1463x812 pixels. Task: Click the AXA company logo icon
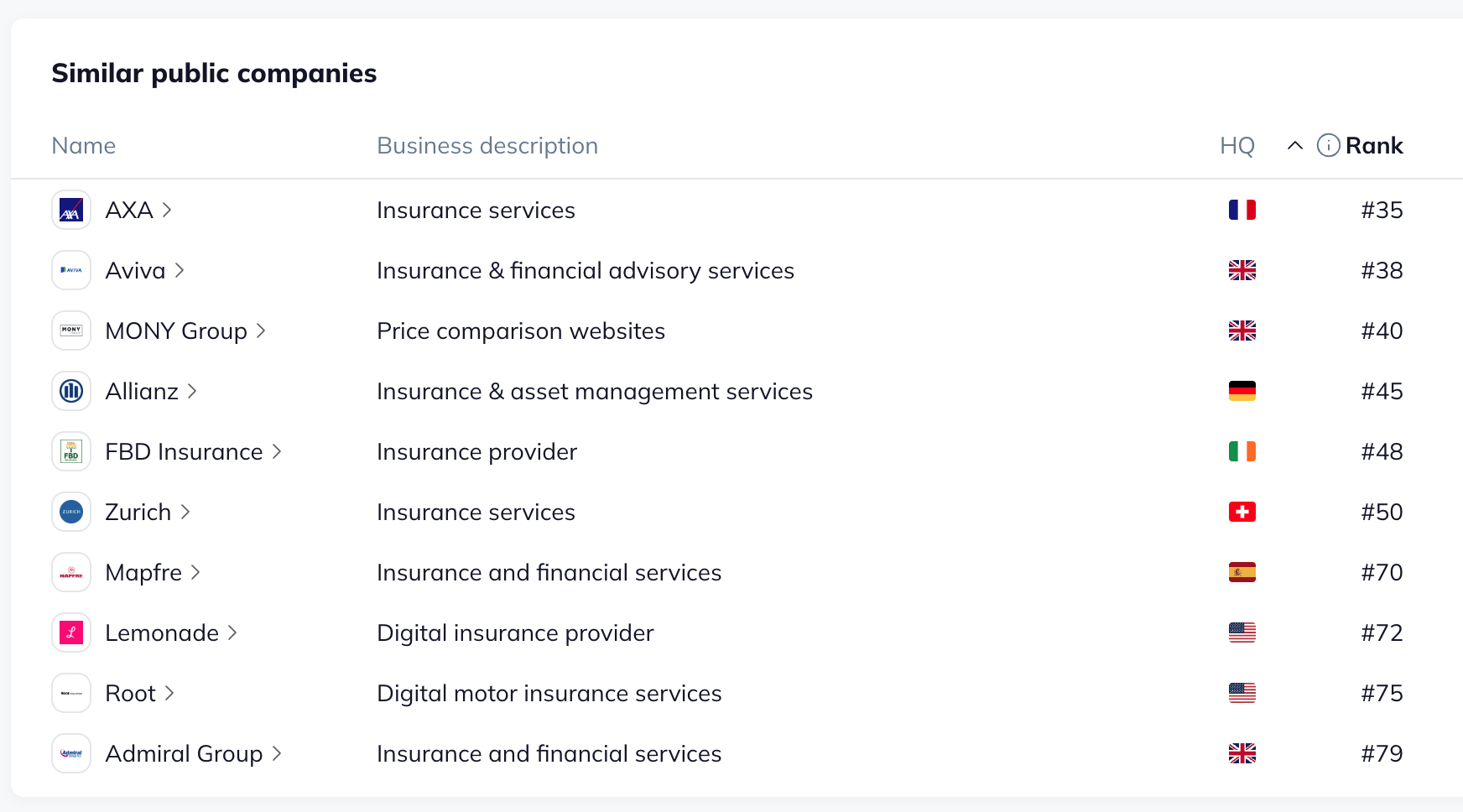pos(71,210)
